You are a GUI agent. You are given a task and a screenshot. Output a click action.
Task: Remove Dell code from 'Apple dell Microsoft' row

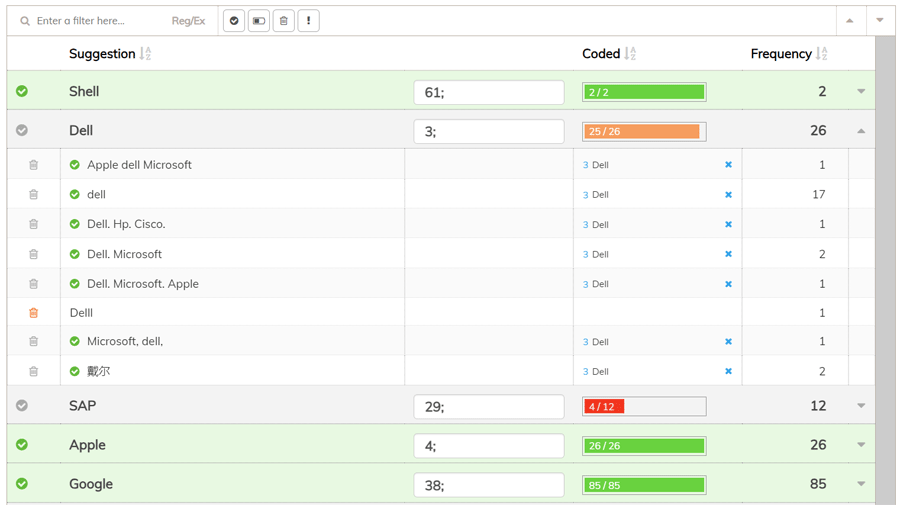[x=728, y=165]
